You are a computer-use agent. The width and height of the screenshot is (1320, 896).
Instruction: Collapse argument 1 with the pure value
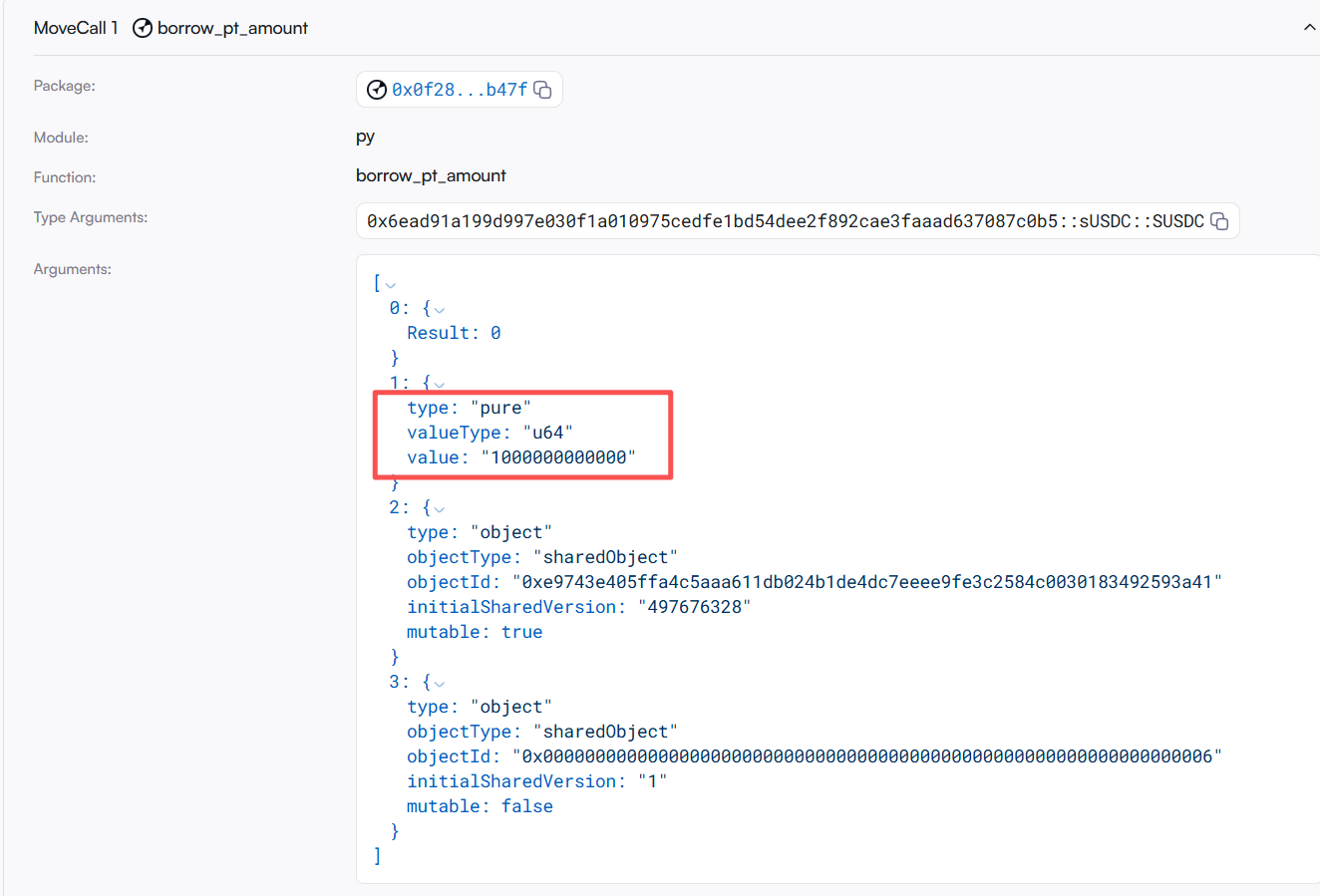(439, 384)
